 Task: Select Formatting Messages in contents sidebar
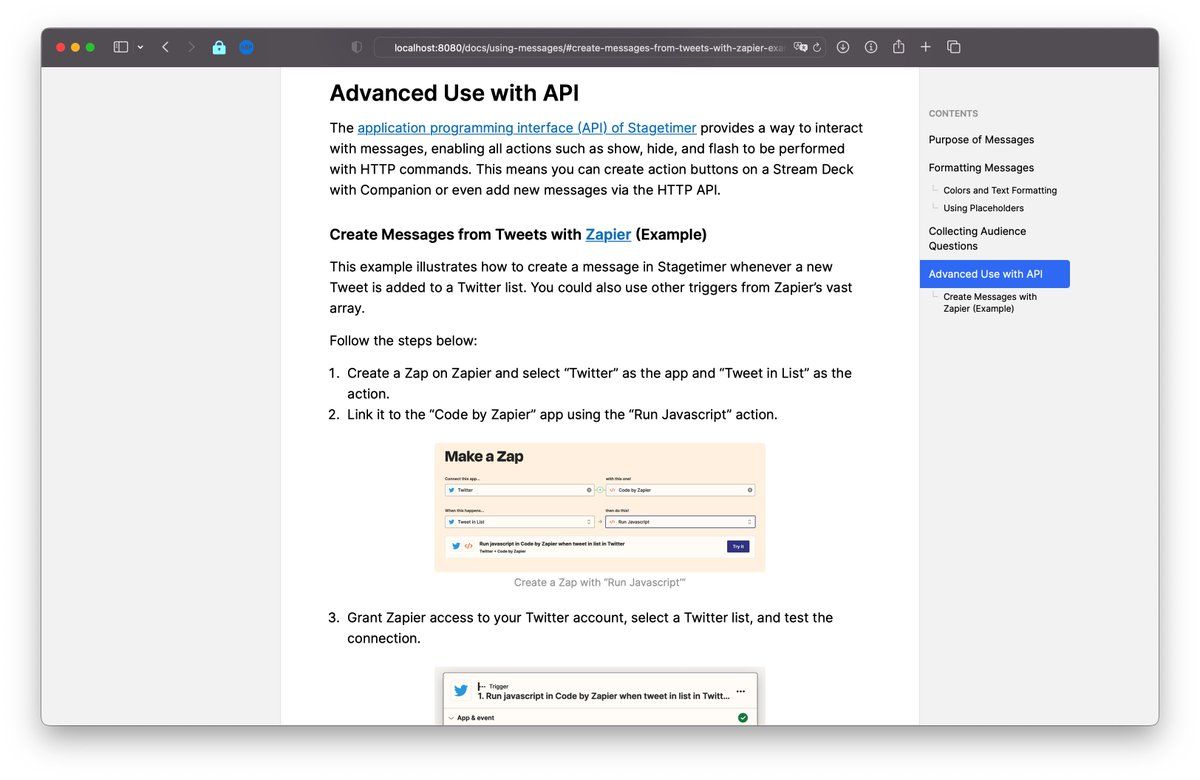pyautogui.click(x=981, y=168)
